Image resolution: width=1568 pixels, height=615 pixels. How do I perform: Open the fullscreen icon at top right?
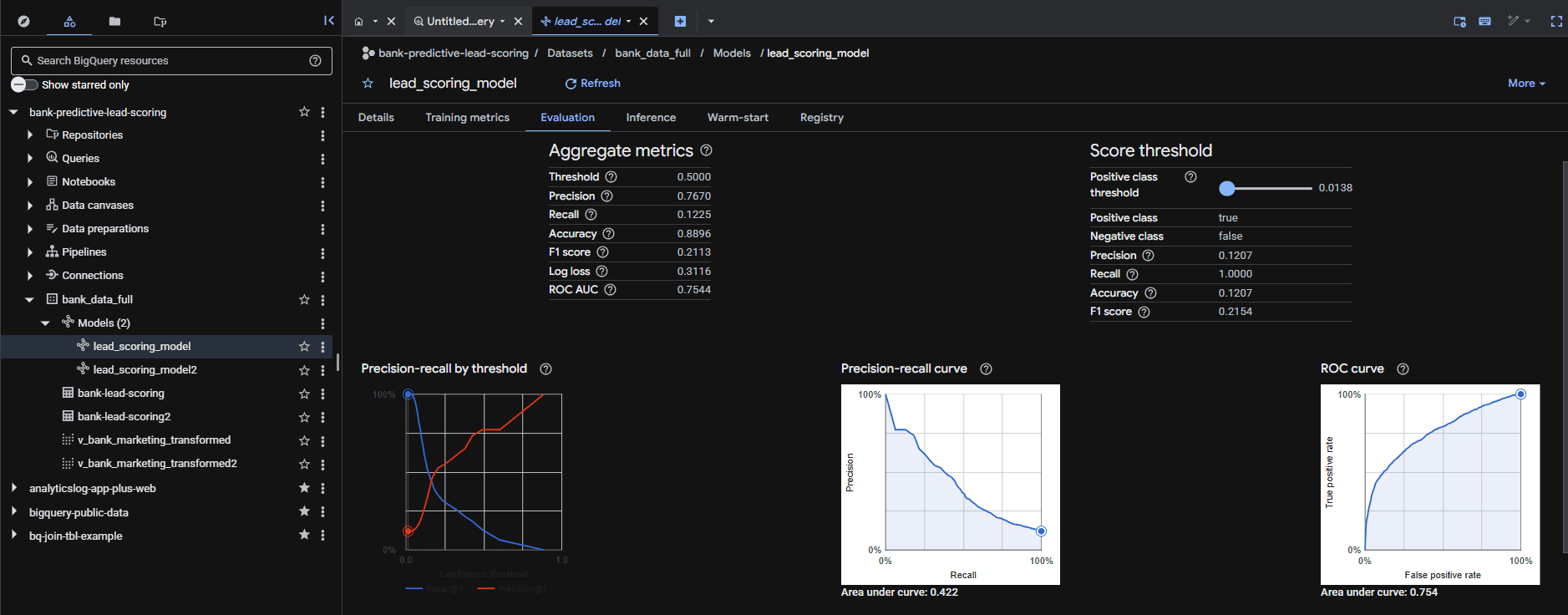tap(1555, 22)
